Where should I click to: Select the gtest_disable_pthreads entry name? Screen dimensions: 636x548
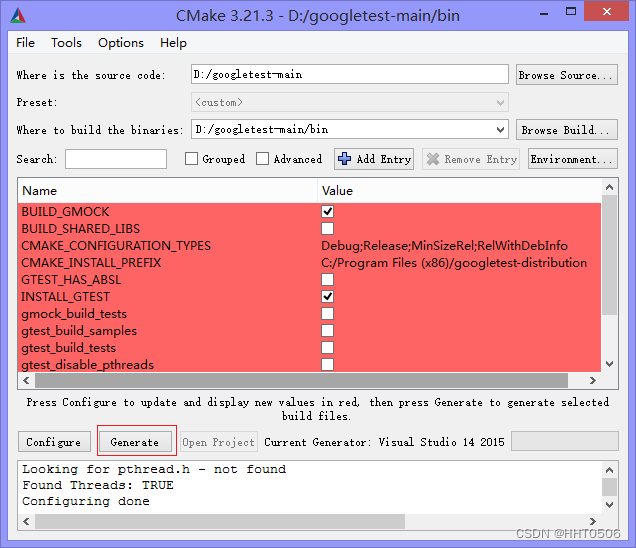coord(88,365)
